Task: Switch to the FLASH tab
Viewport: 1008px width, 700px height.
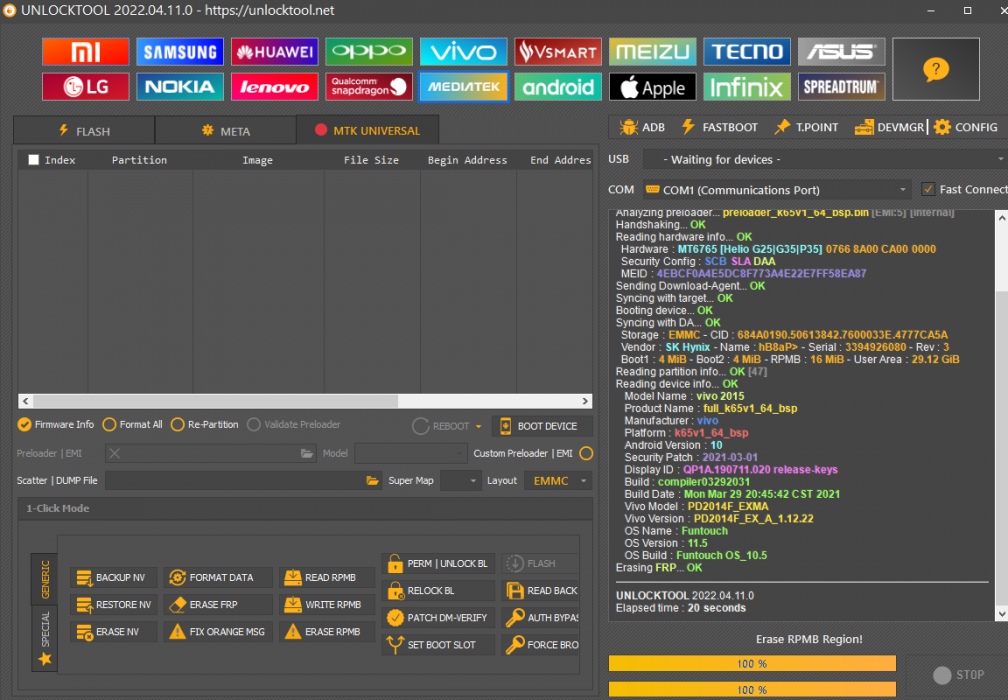Action: click(x=84, y=131)
